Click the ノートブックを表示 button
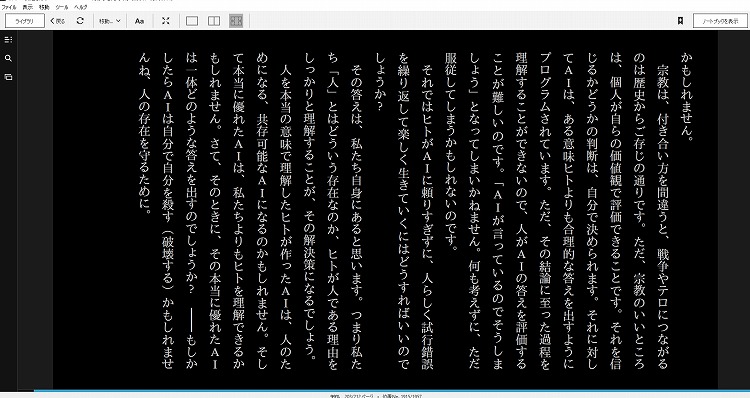 tap(720, 21)
